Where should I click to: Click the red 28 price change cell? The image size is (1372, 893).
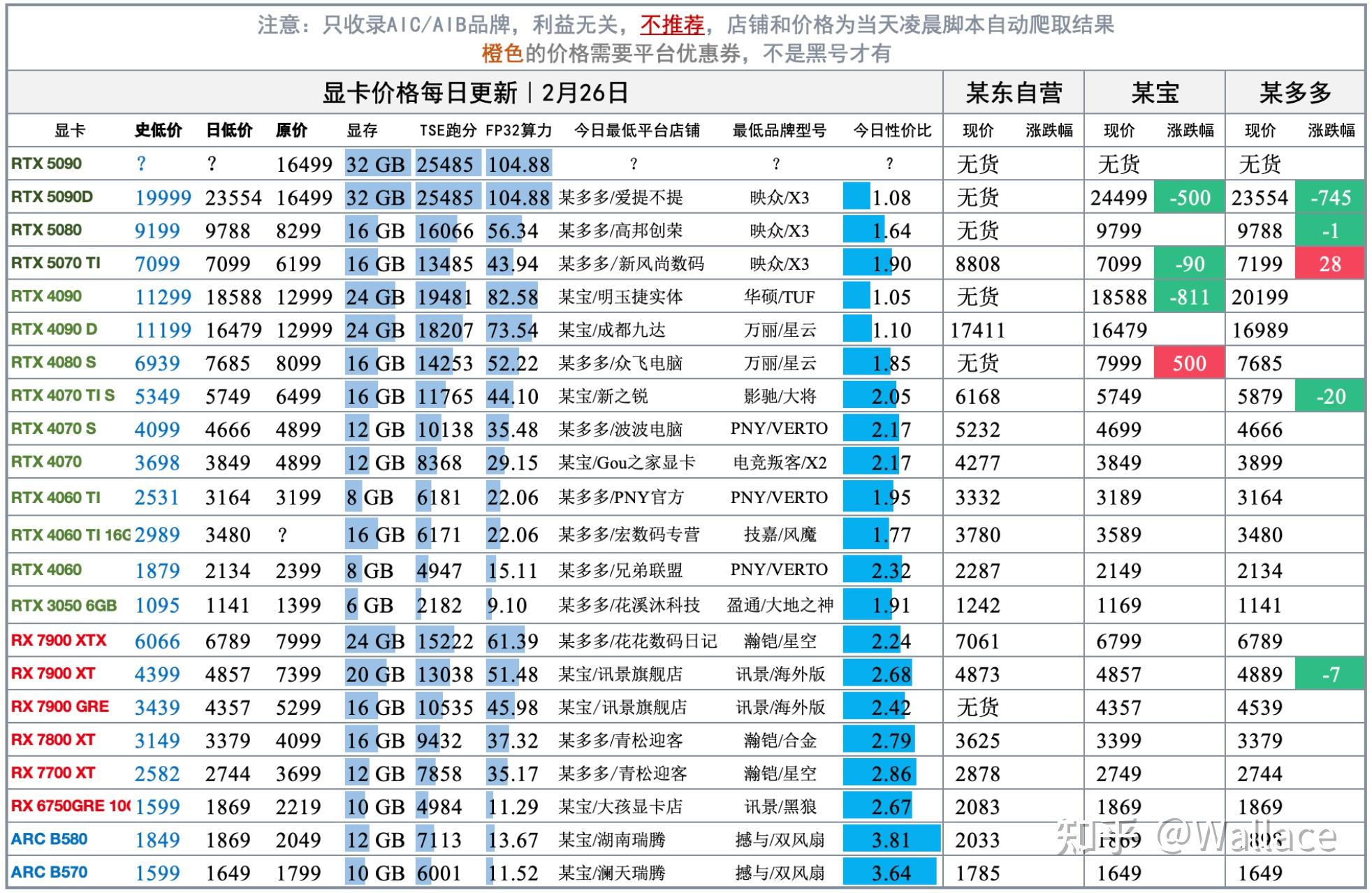[1329, 264]
